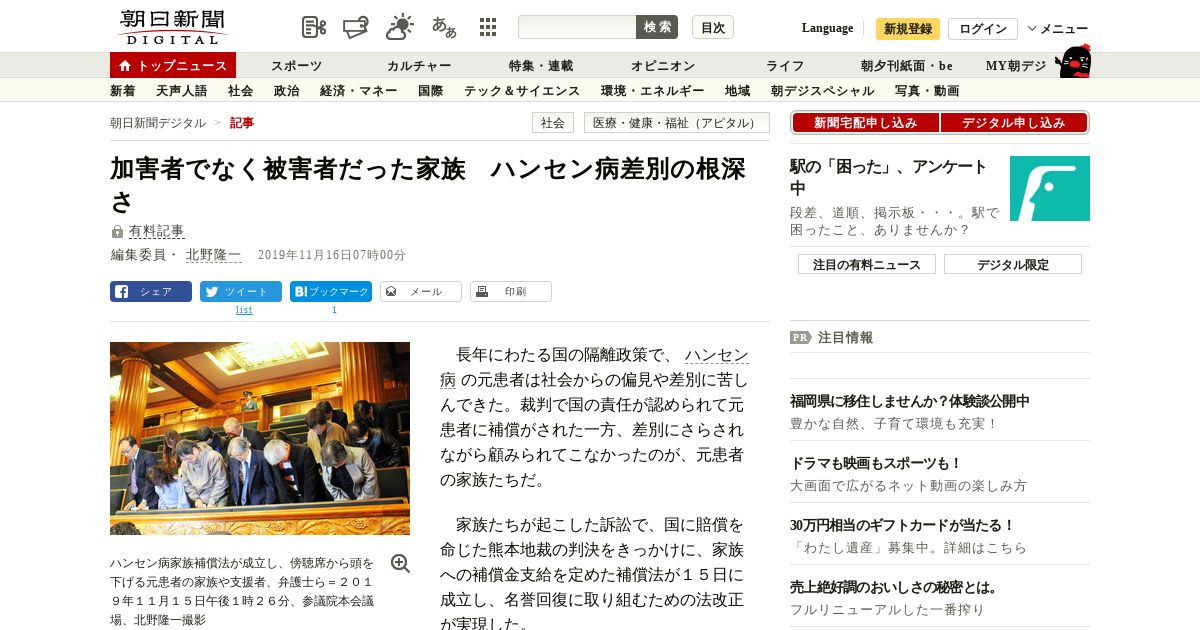
Task: Open 国際 in the sub navigation
Action: pyautogui.click(x=431, y=91)
